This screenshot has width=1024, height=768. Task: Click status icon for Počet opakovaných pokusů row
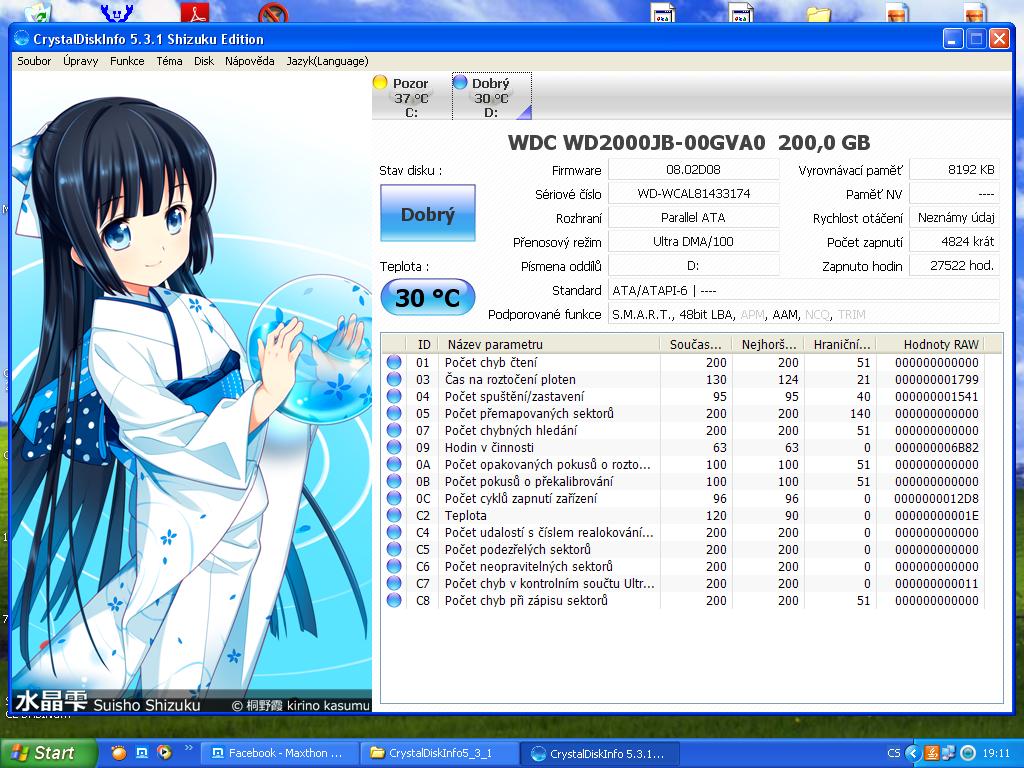394,464
